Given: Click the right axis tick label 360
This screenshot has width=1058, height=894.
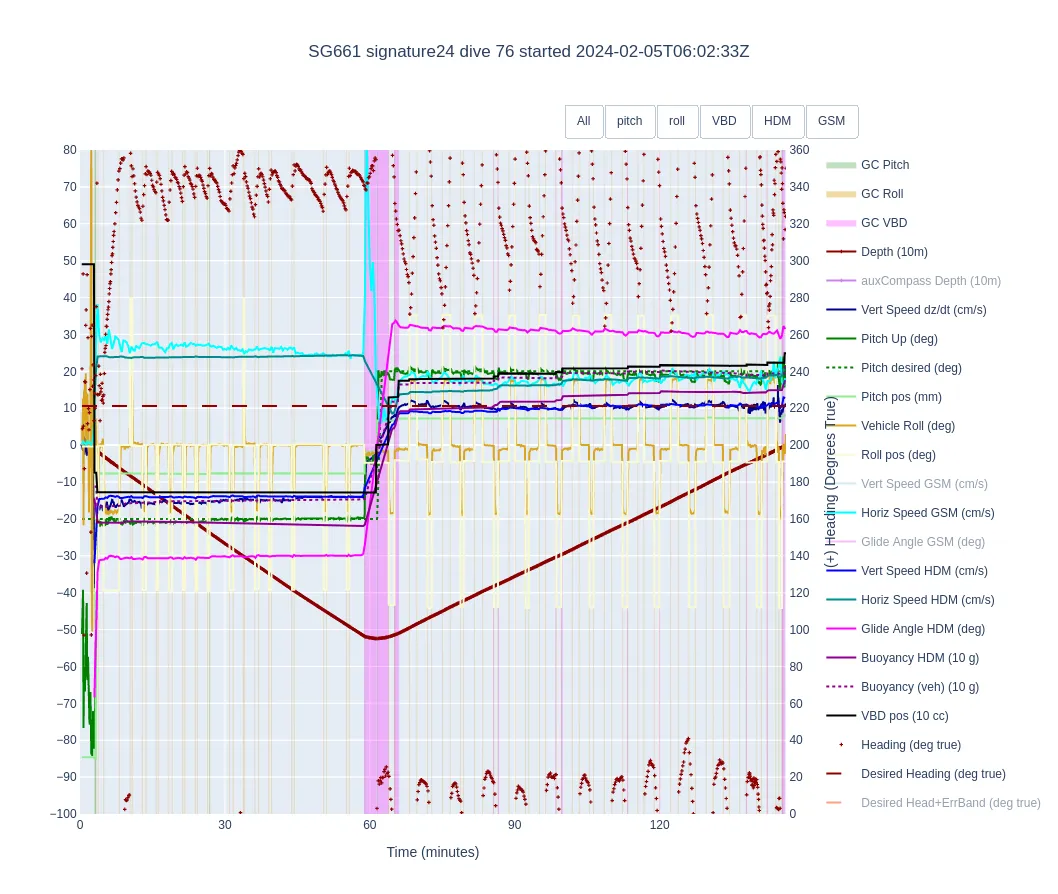Looking at the screenshot, I should click(799, 150).
